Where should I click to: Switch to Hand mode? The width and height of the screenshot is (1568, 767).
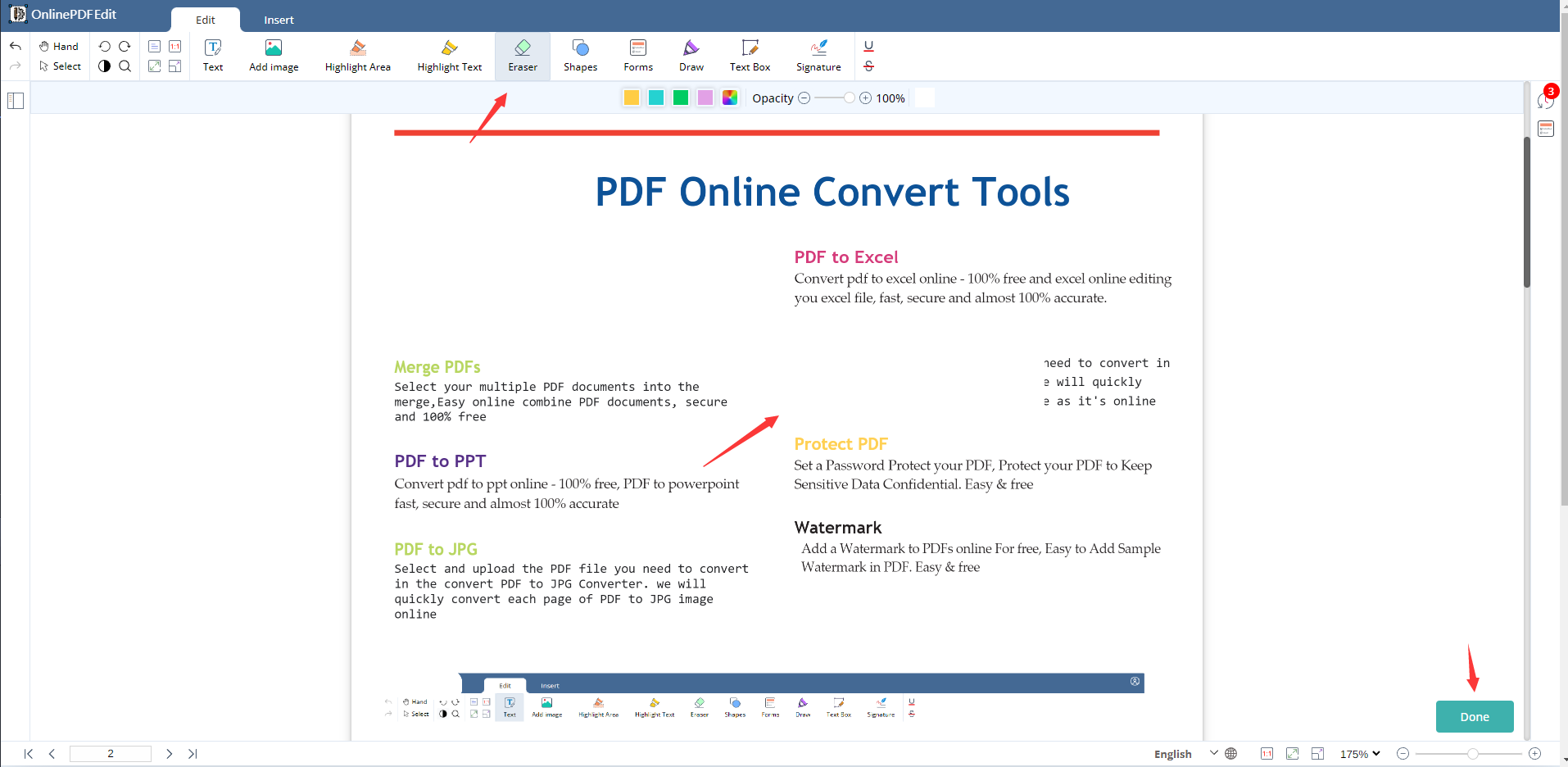pyautogui.click(x=59, y=46)
